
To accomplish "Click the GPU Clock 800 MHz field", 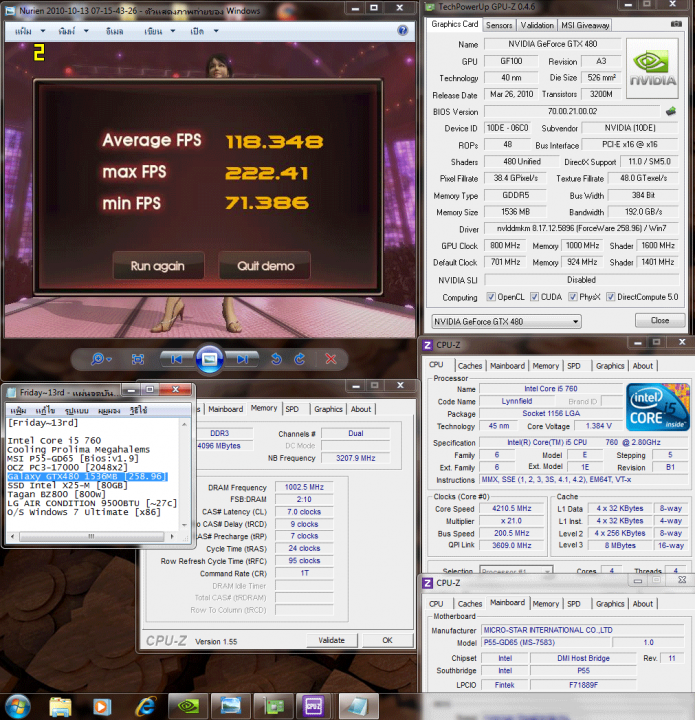I will (505, 246).
